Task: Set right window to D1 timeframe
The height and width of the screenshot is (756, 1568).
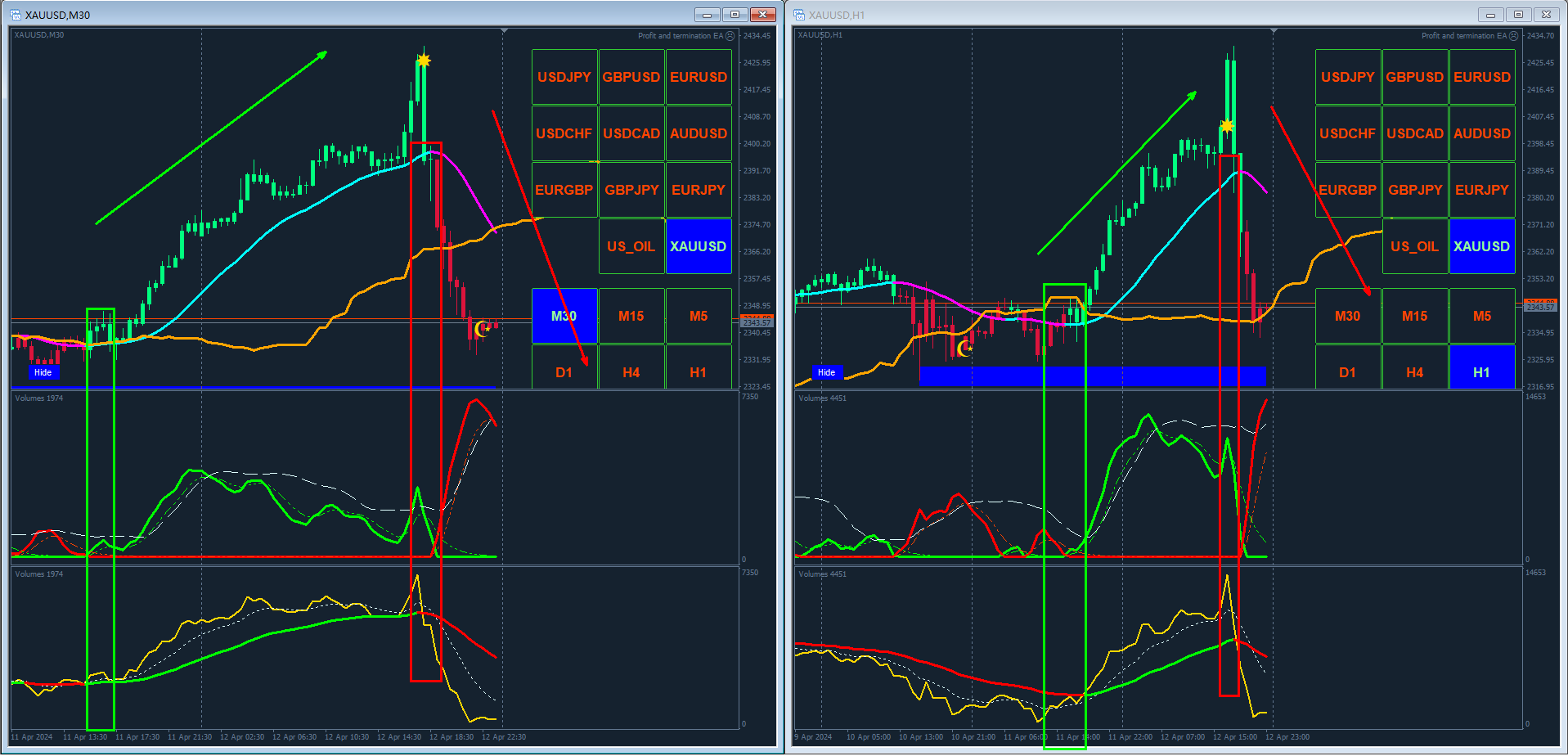Action: tap(1348, 367)
